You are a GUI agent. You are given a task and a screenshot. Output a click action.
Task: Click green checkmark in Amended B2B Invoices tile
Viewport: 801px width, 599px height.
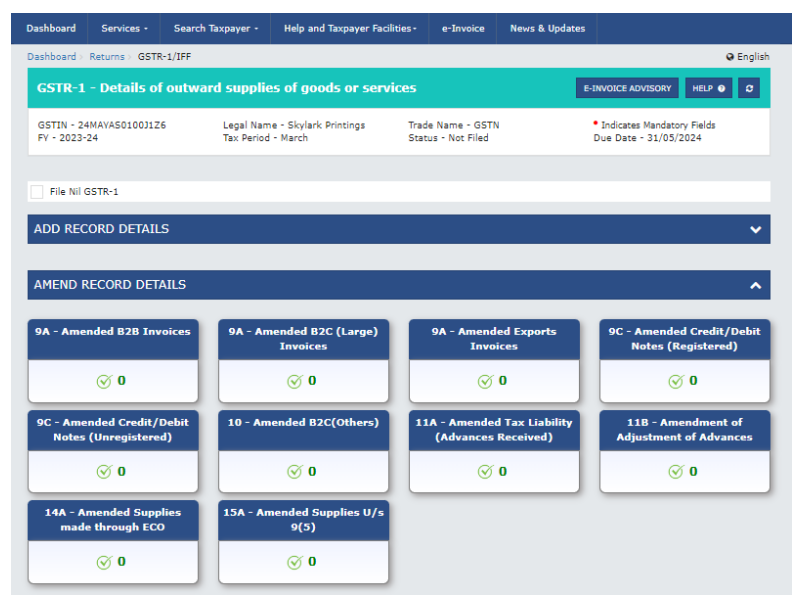(104, 381)
